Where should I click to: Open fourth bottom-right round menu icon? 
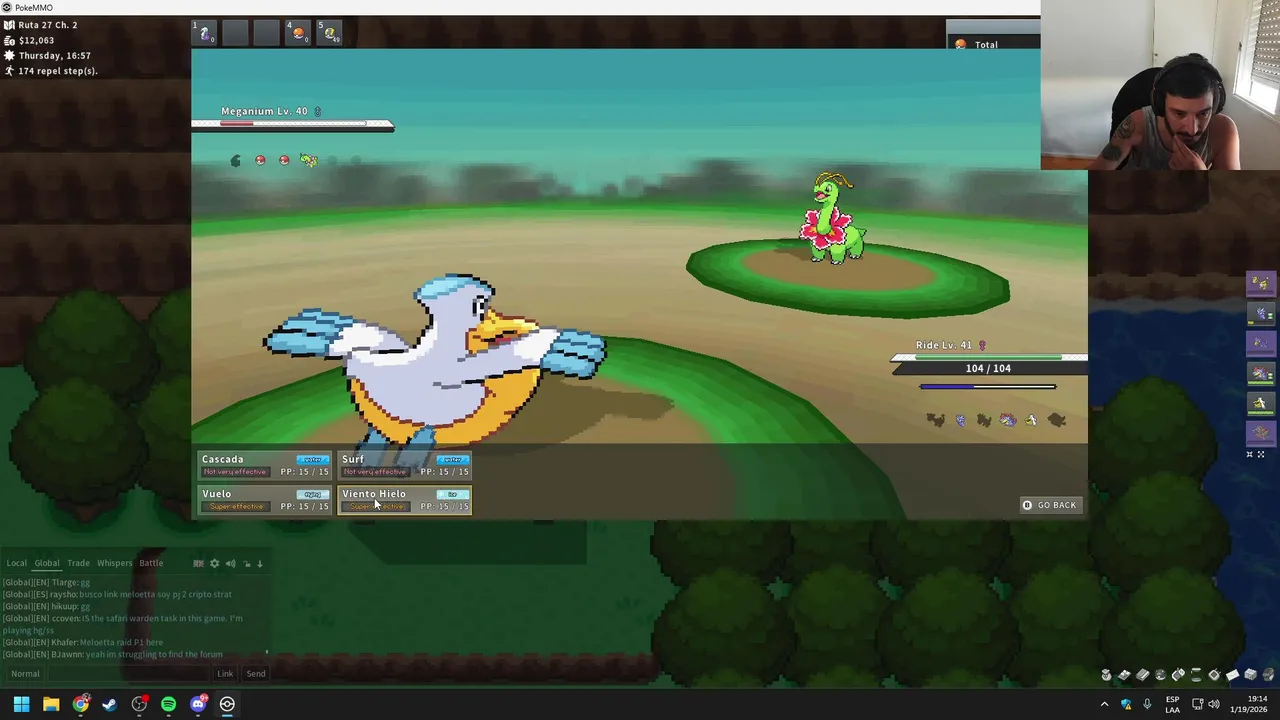coord(1161,675)
